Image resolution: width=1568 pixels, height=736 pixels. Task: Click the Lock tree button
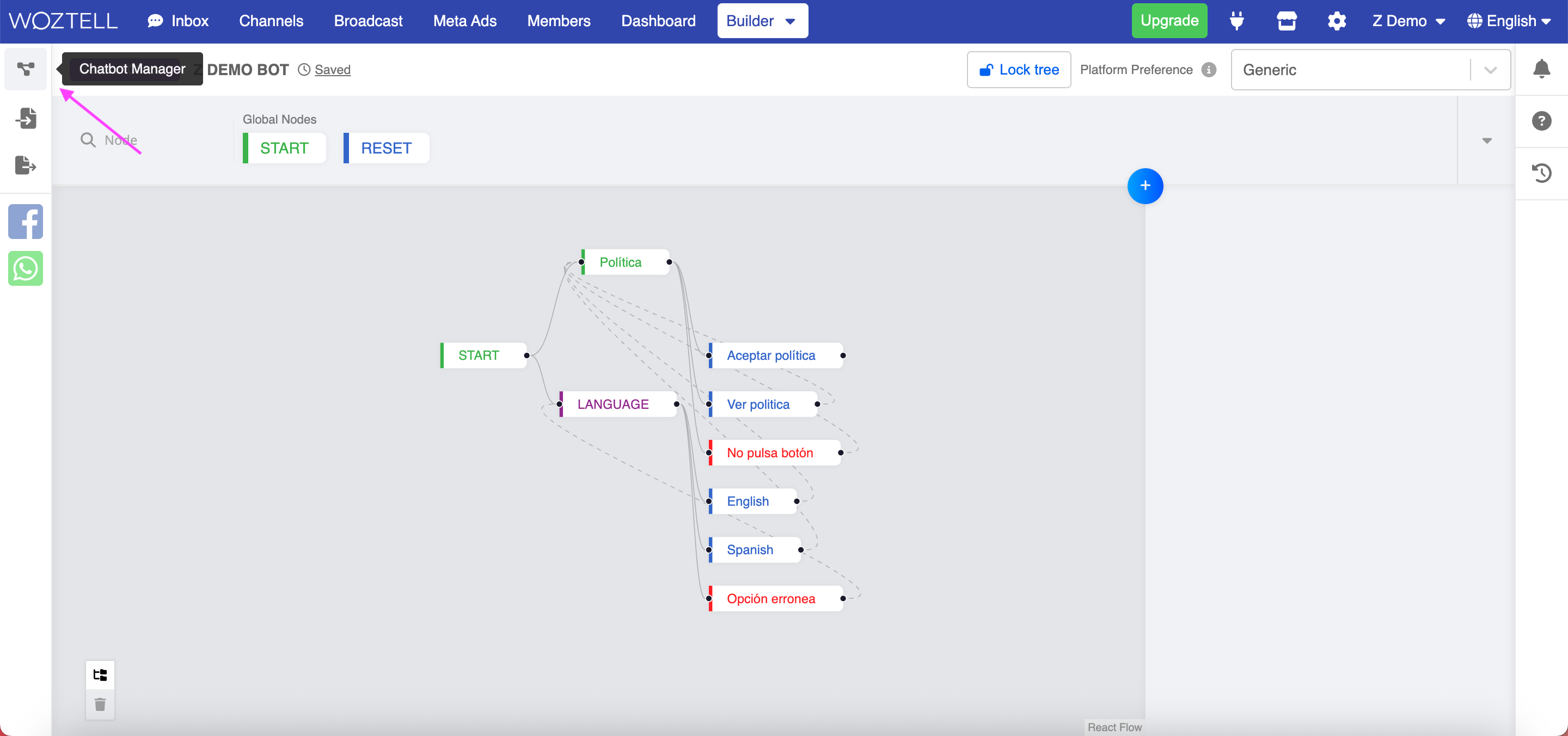click(x=1018, y=70)
